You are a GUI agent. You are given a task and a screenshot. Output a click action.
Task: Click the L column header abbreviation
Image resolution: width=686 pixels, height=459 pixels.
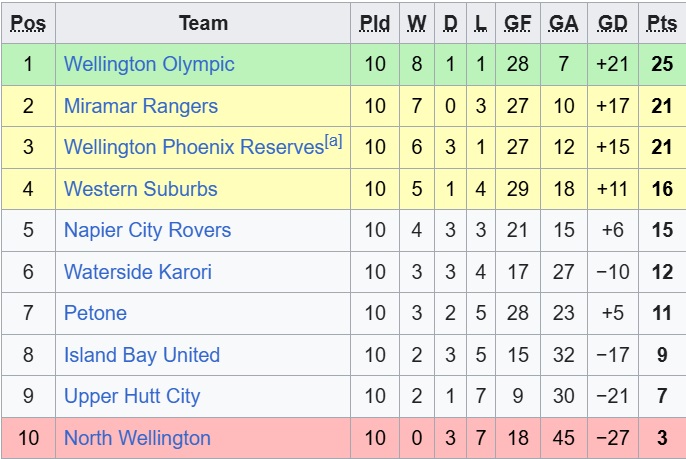tap(483, 23)
